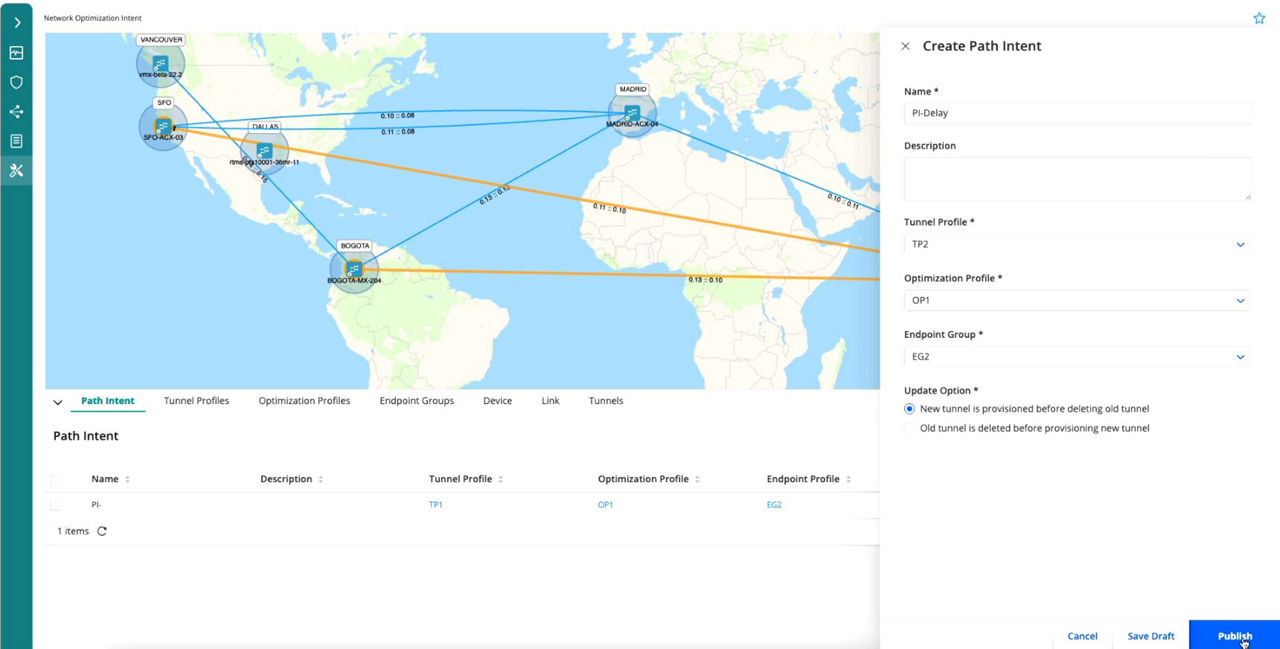Click the network topology icon in sidebar
Screen dimensions: 1280x649
tap(16, 111)
